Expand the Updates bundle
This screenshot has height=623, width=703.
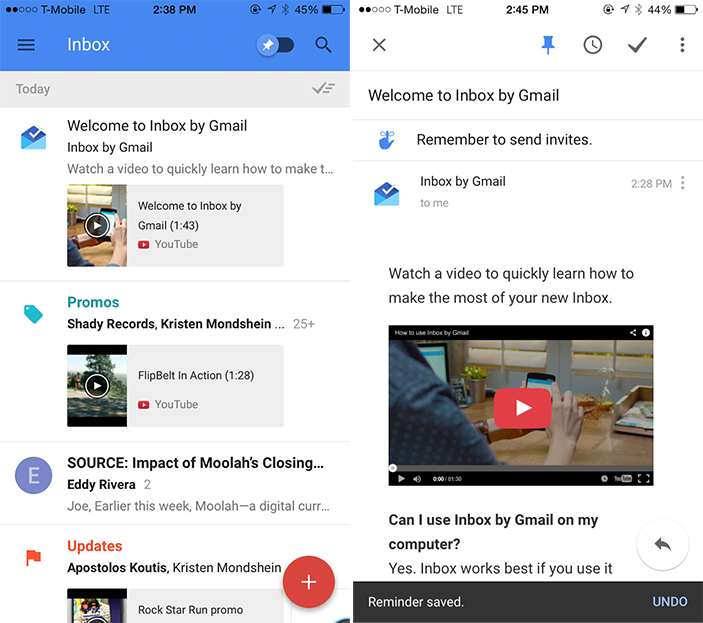pos(94,546)
